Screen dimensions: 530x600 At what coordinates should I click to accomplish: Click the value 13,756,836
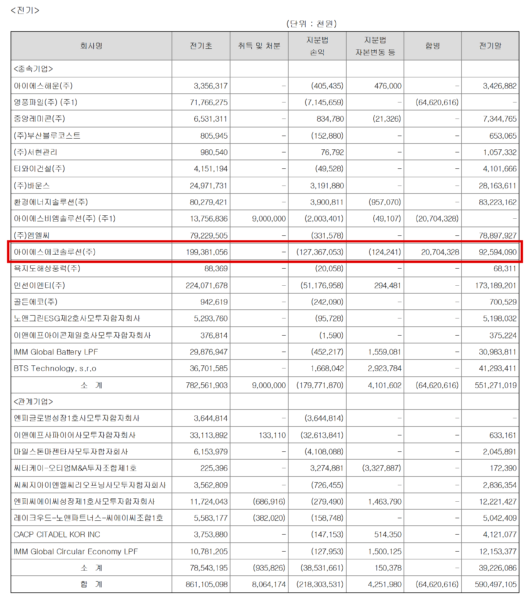(x=209, y=218)
